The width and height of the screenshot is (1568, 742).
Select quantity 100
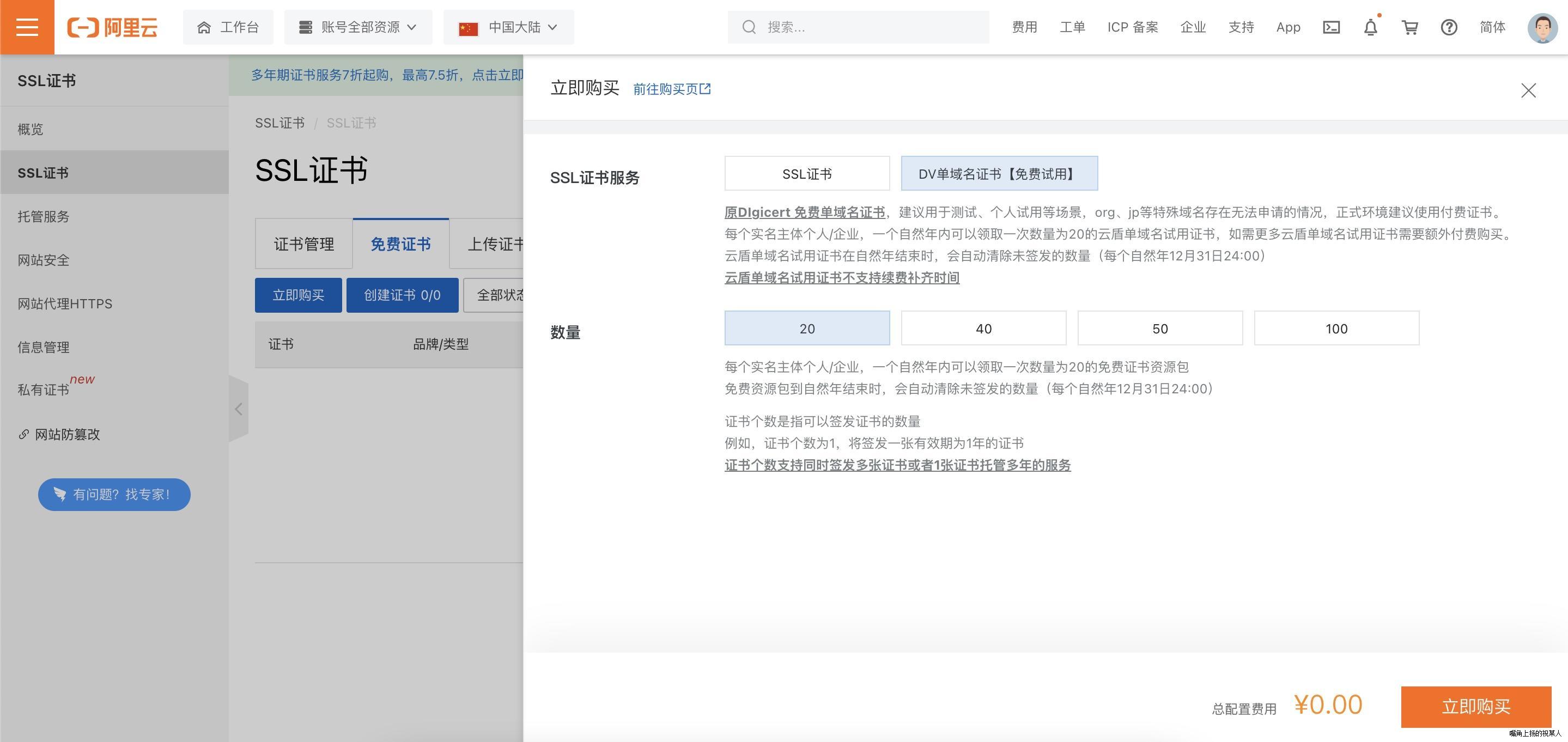pyautogui.click(x=1336, y=328)
